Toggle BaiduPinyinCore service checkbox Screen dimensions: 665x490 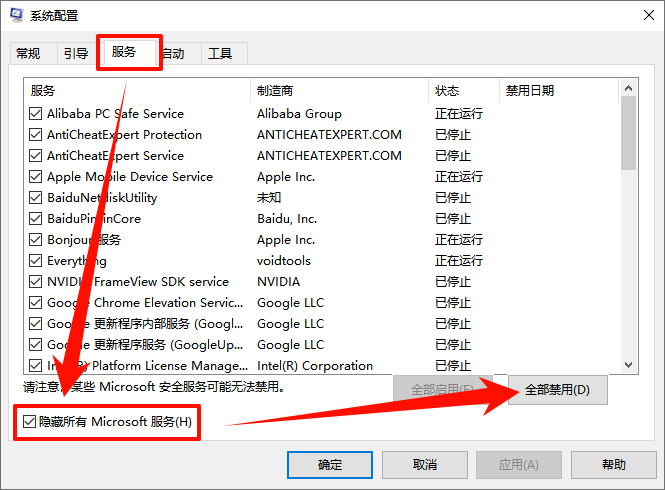(36, 218)
